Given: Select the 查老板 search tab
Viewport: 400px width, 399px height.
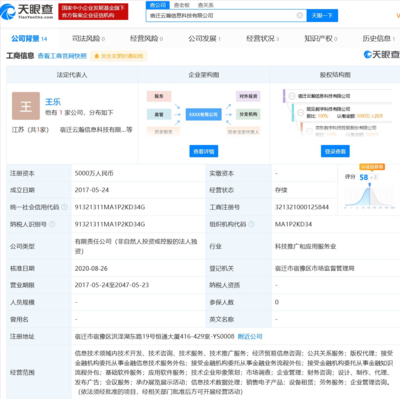Looking at the screenshot, I should point(182,5).
